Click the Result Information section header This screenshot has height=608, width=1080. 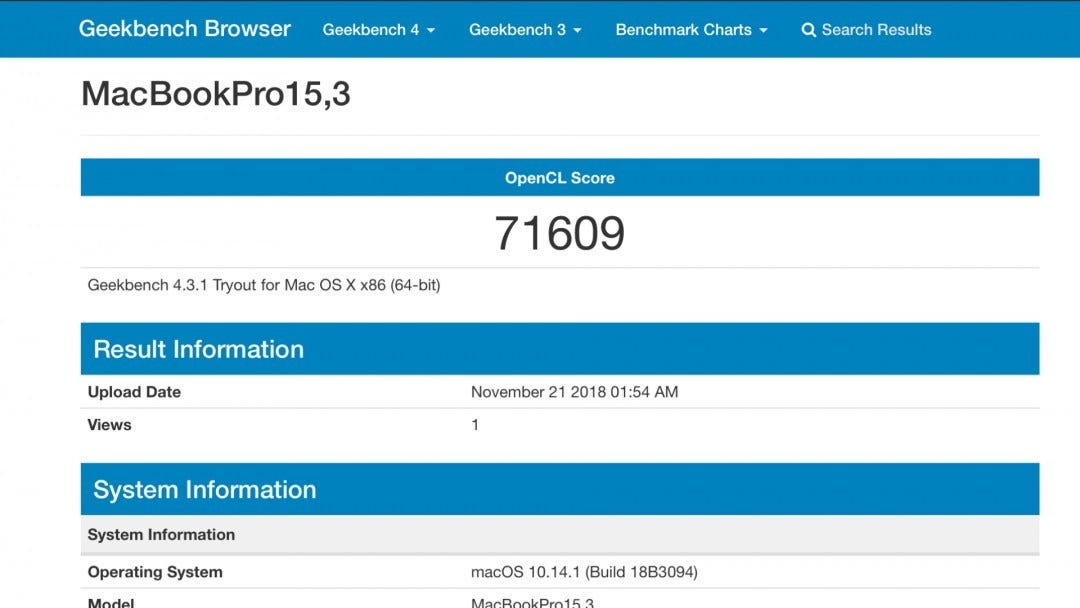560,349
